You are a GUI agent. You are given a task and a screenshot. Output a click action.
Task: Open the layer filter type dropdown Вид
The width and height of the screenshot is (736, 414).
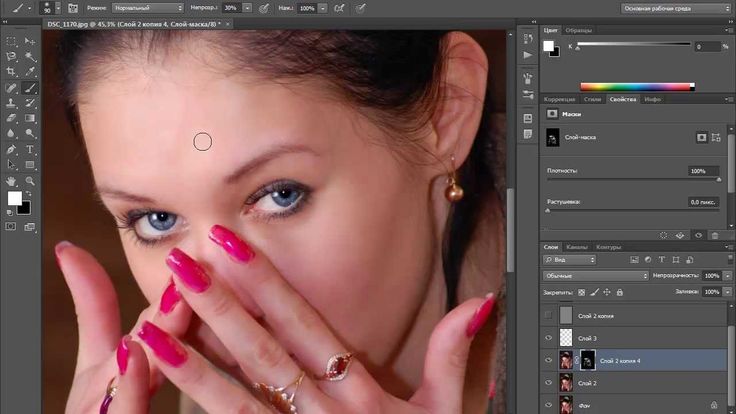pos(569,260)
